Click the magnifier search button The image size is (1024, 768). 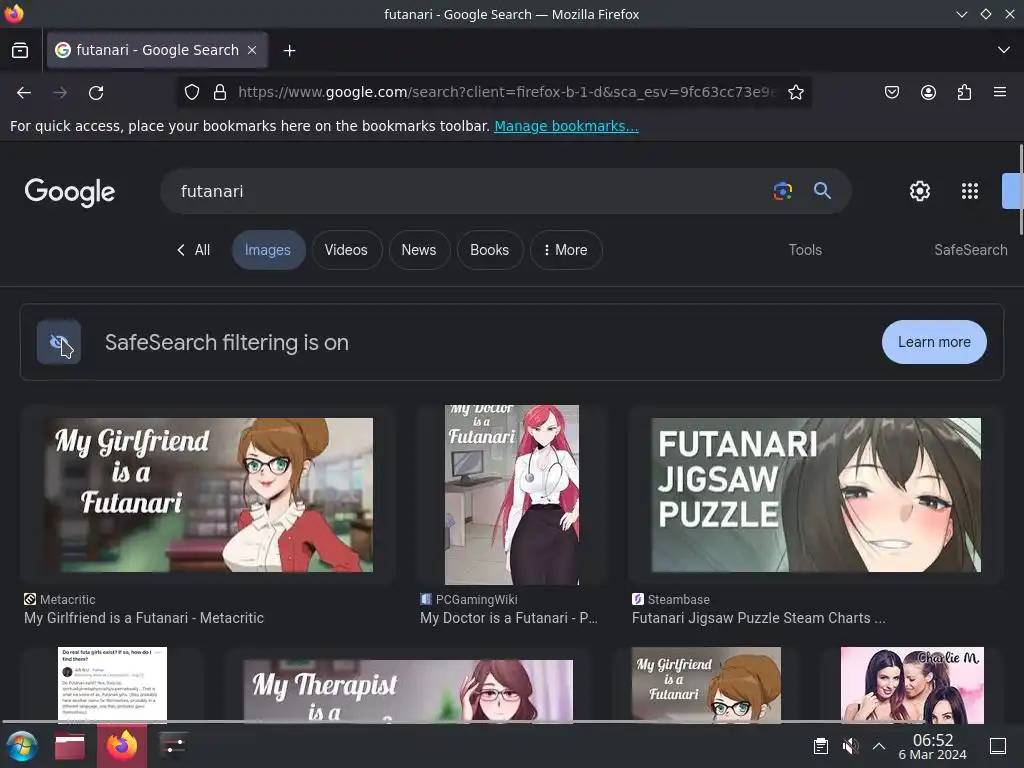822,191
